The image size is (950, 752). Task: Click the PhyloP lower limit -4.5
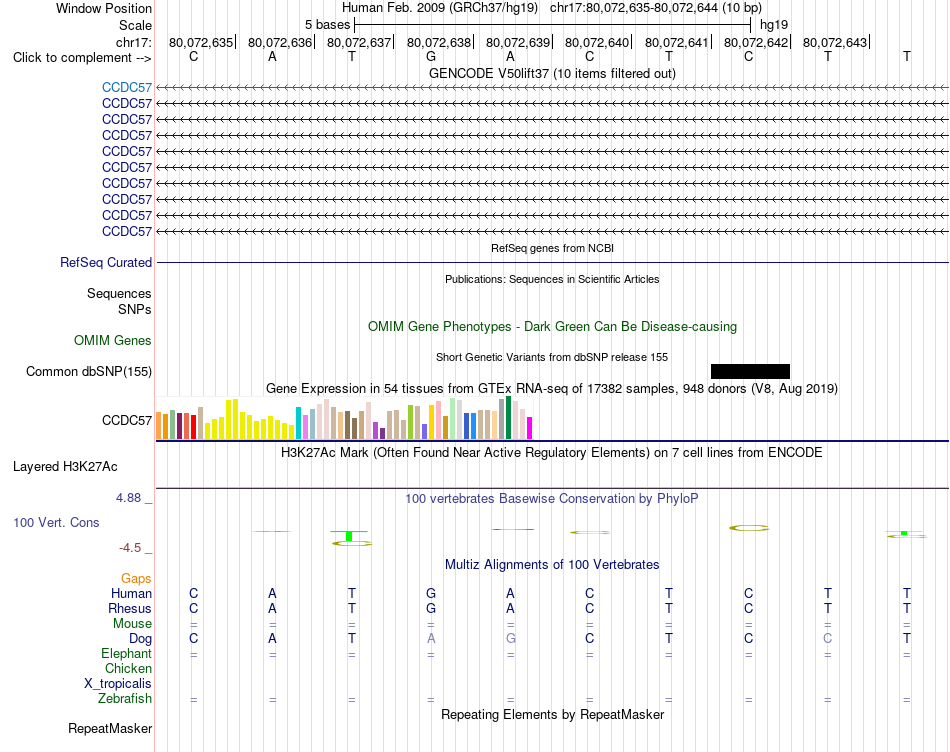[x=130, y=548]
